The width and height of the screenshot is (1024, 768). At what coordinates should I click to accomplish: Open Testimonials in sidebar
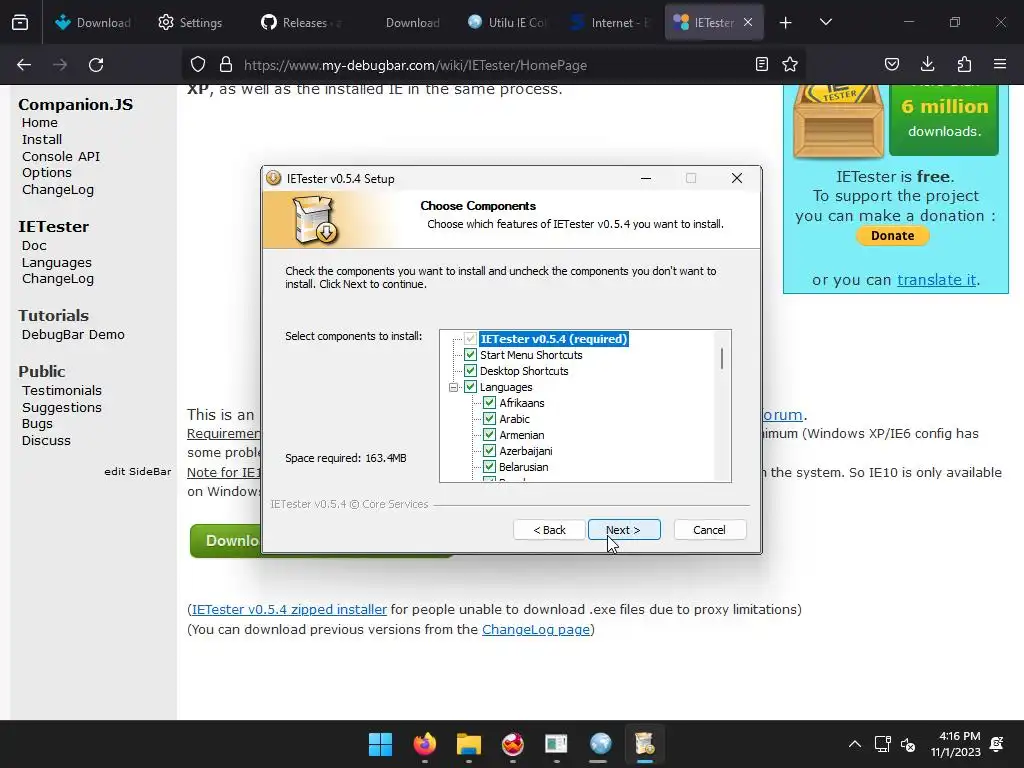coord(62,391)
